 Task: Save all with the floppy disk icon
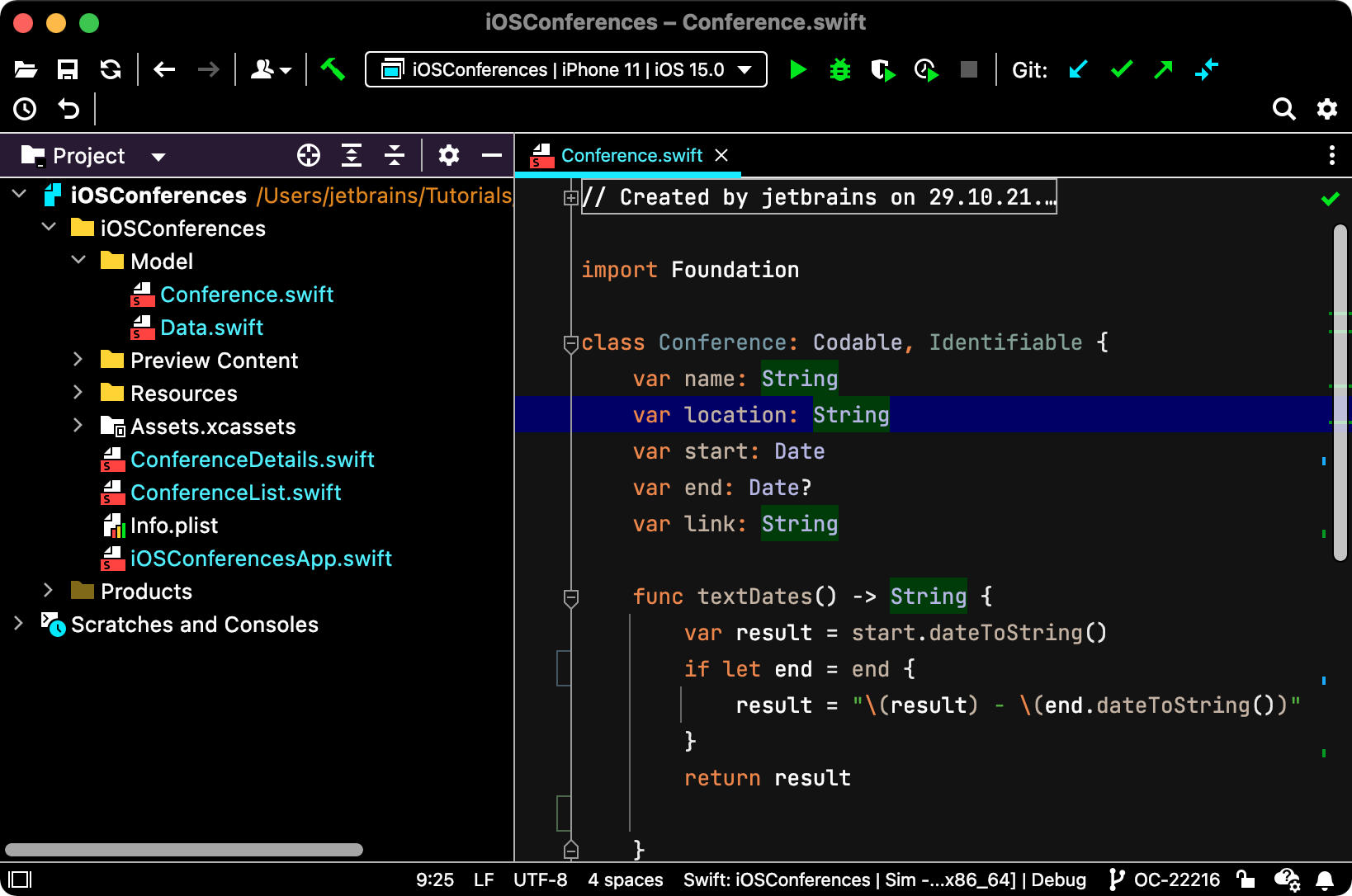pos(68,70)
